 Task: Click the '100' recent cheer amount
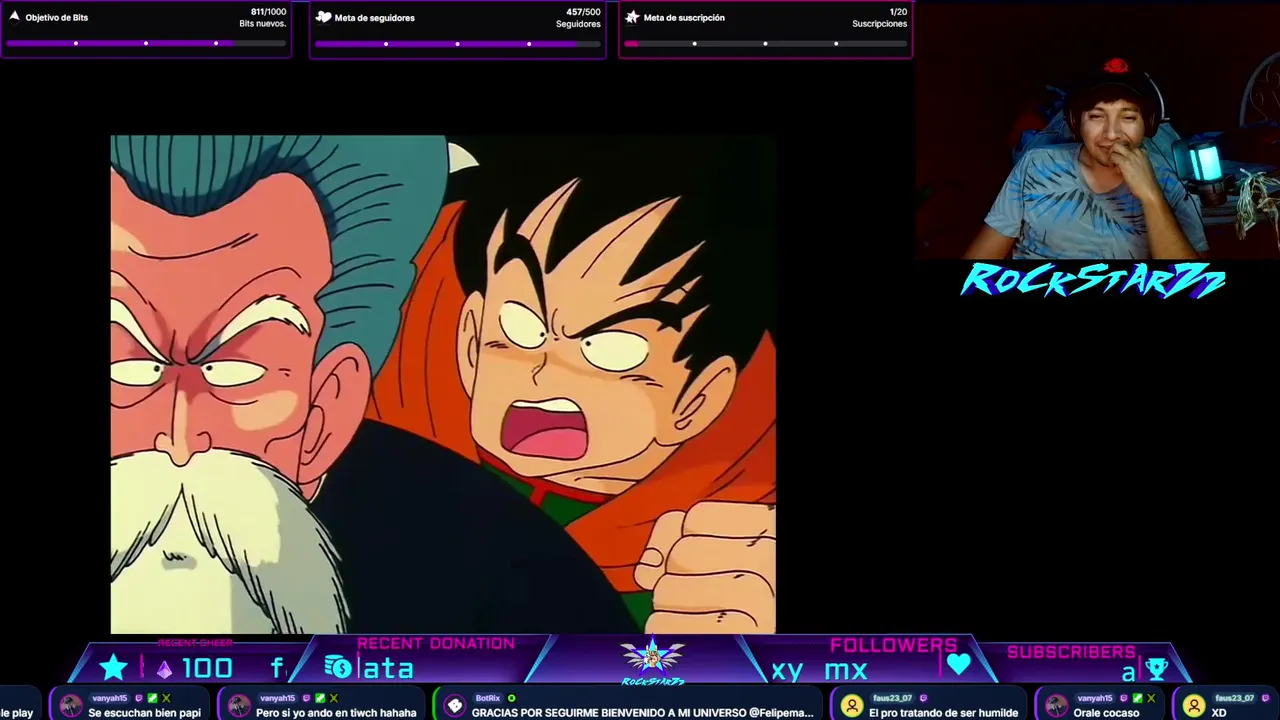click(x=207, y=669)
